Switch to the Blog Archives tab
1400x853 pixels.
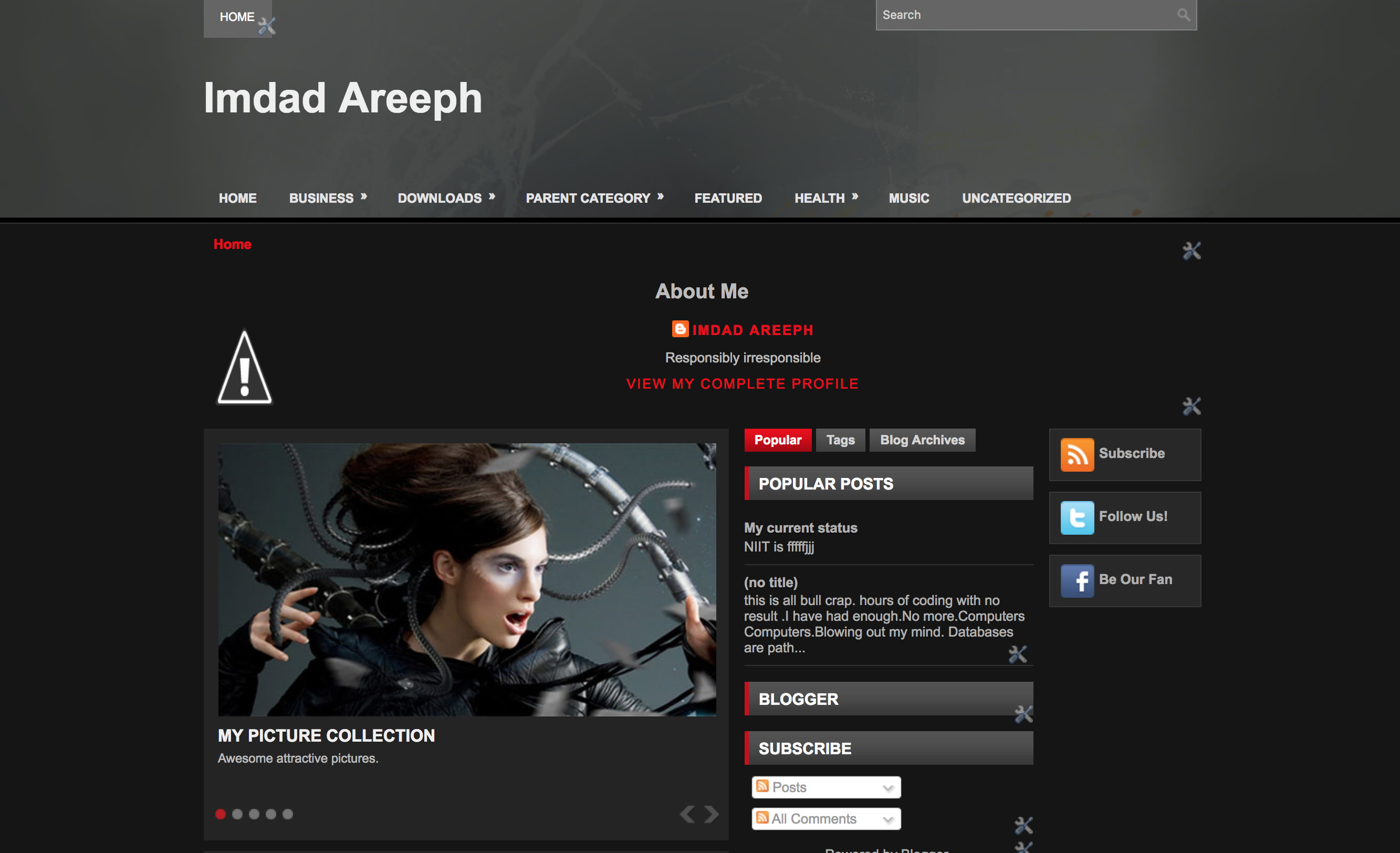922,440
